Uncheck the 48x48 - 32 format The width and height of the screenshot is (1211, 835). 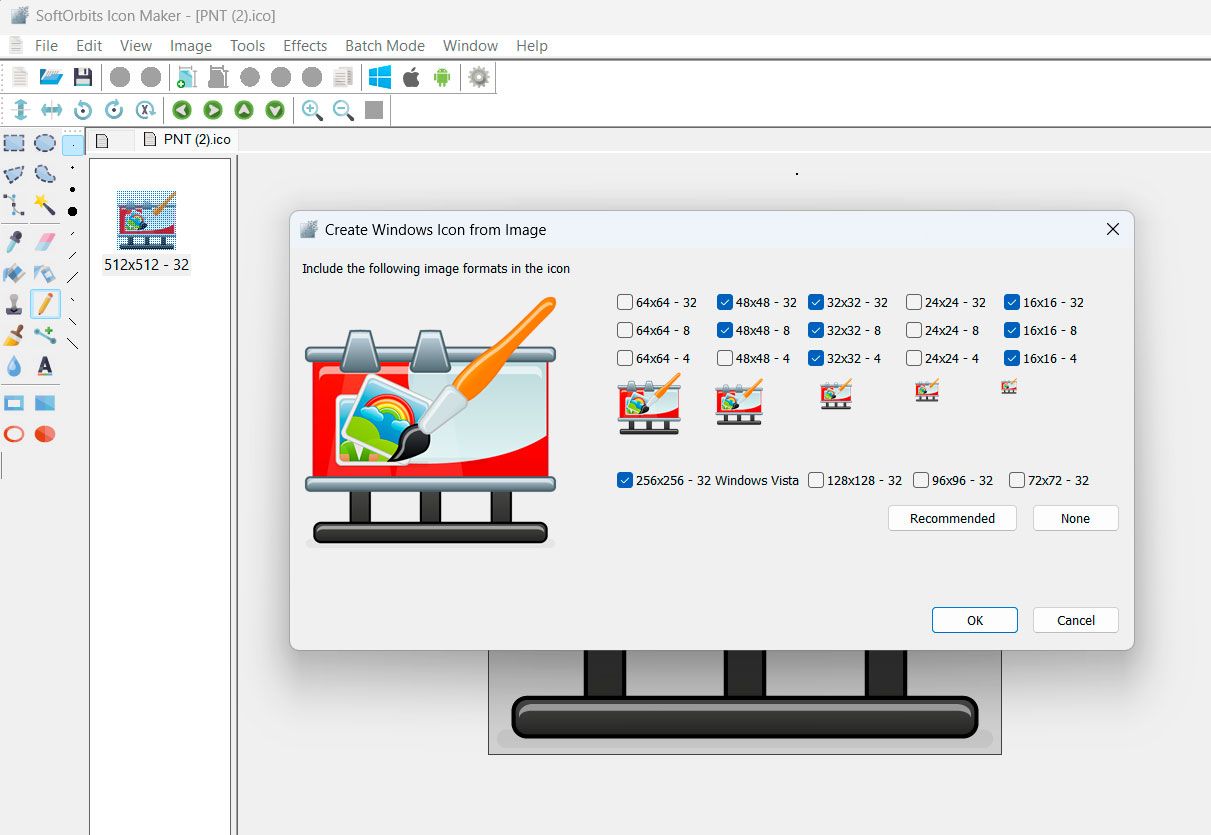[724, 302]
